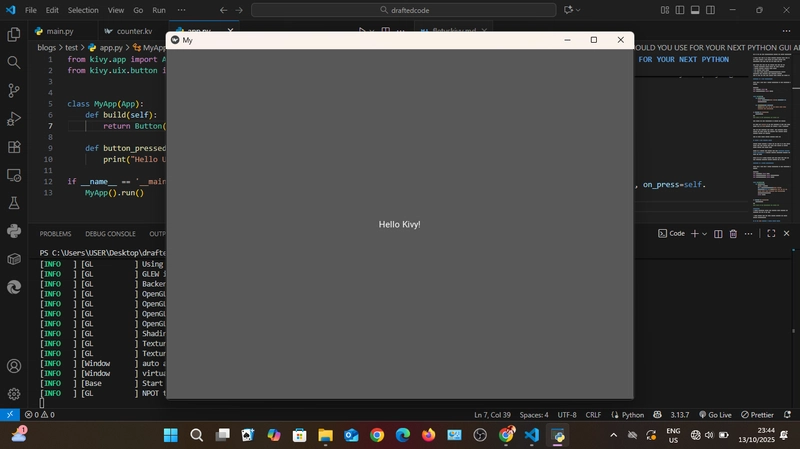Image resolution: width=800 pixels, height=449 pixels.
Task: Click the Hello Kivy! button
Action: [x=399, y=224]
